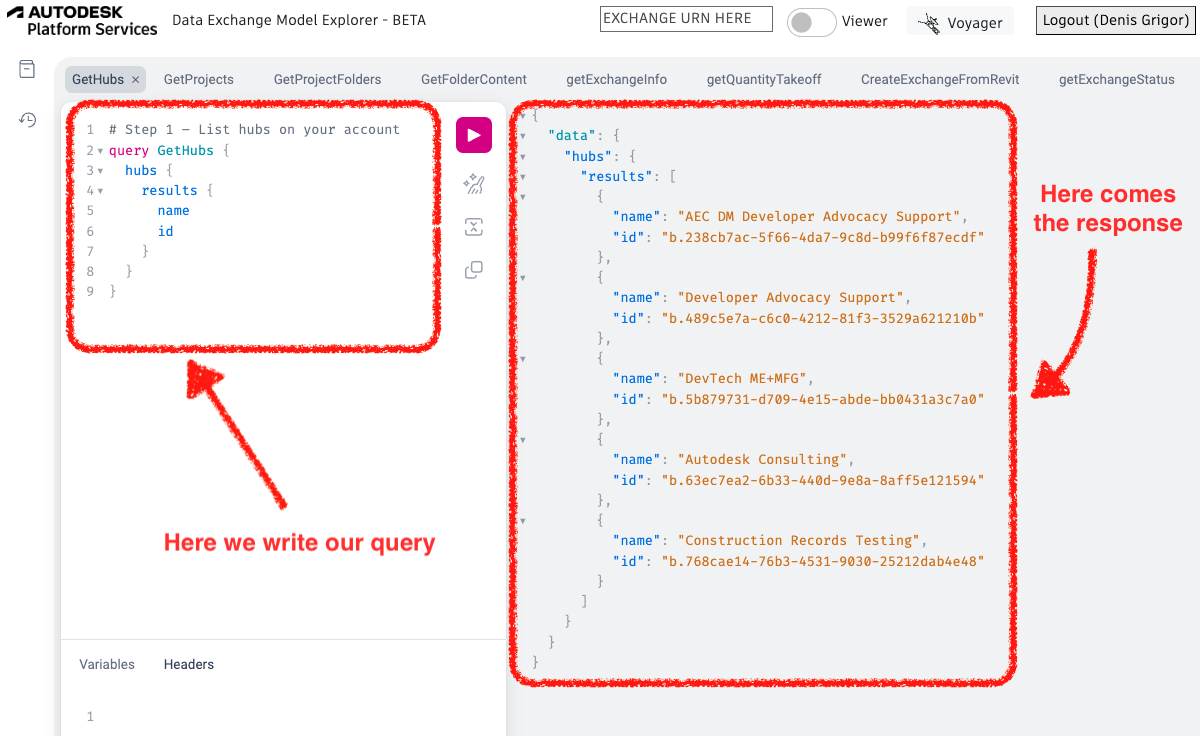The height and width of the screenshot is (736, 1200).
Task: Collapse the "hubs" node in response
Action: click(x=521, y=156)
